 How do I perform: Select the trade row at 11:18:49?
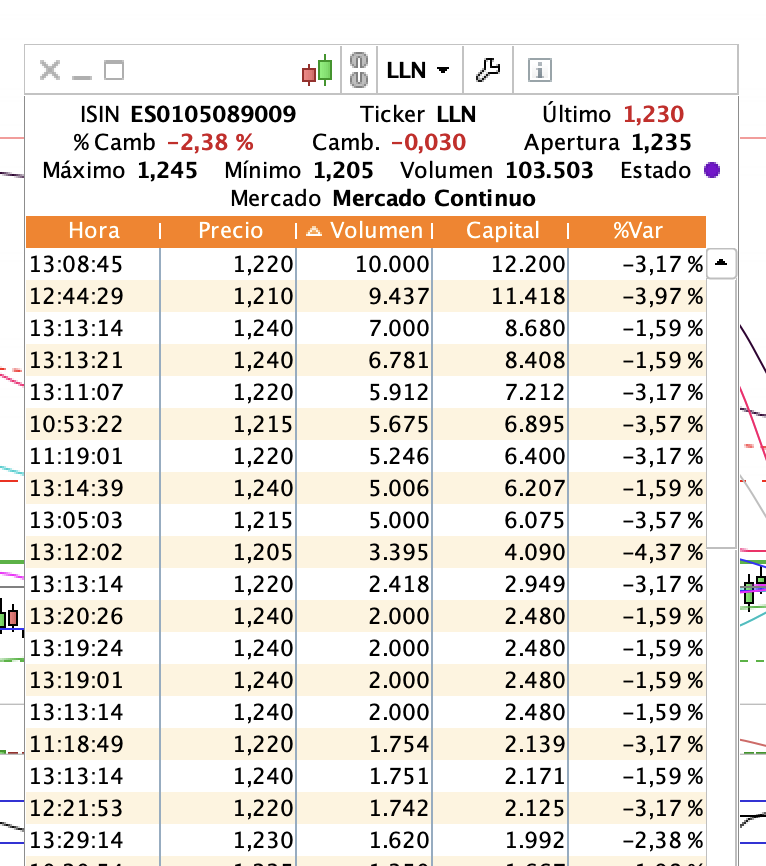pos(366,744)
